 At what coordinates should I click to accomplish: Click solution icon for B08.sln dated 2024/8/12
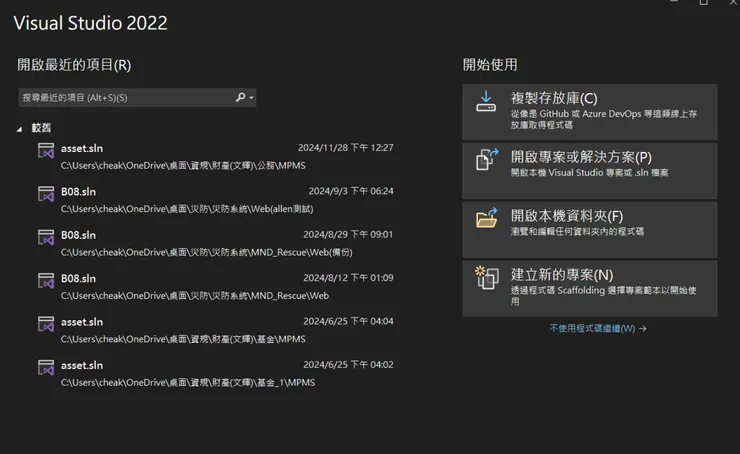click(x=46, y=281)
